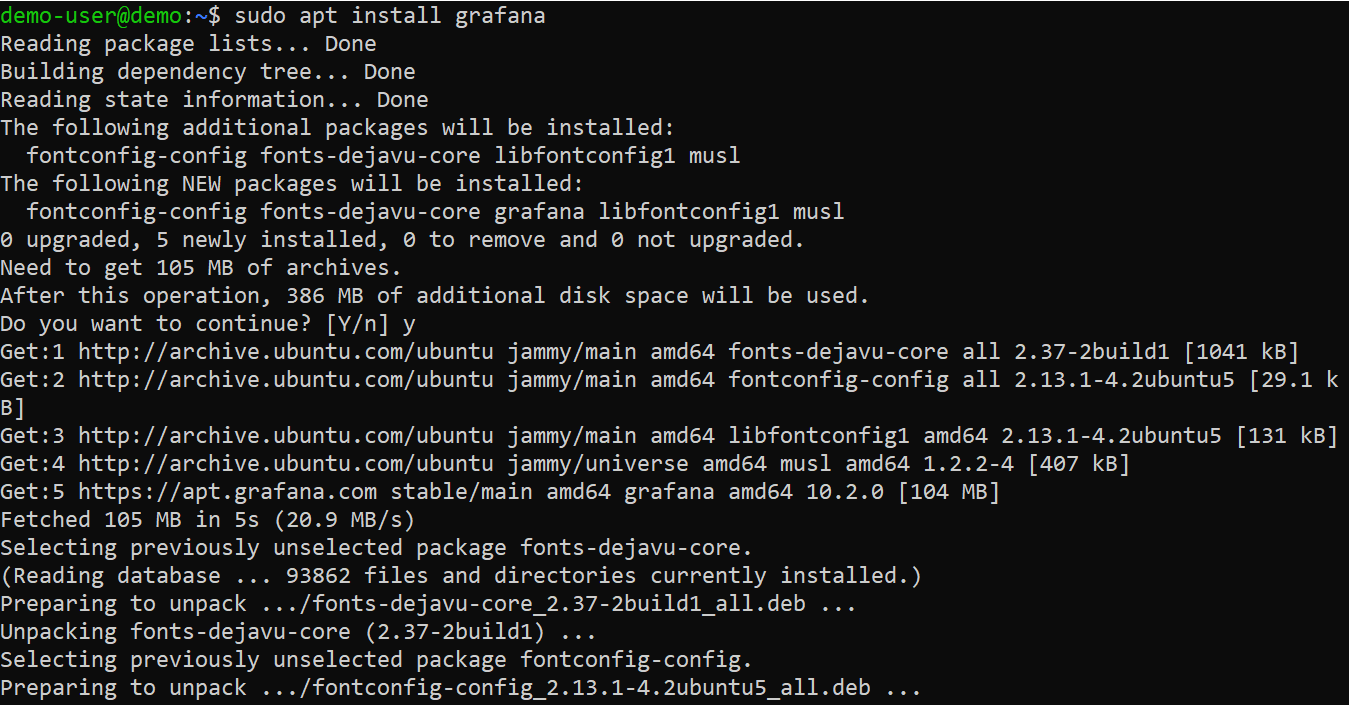Viewport: 1350px width, 705px height.
Task: Click the '0 upgraded, 5 newly installed' summary line
Action: pyautogui.click(x=402, y=240)
